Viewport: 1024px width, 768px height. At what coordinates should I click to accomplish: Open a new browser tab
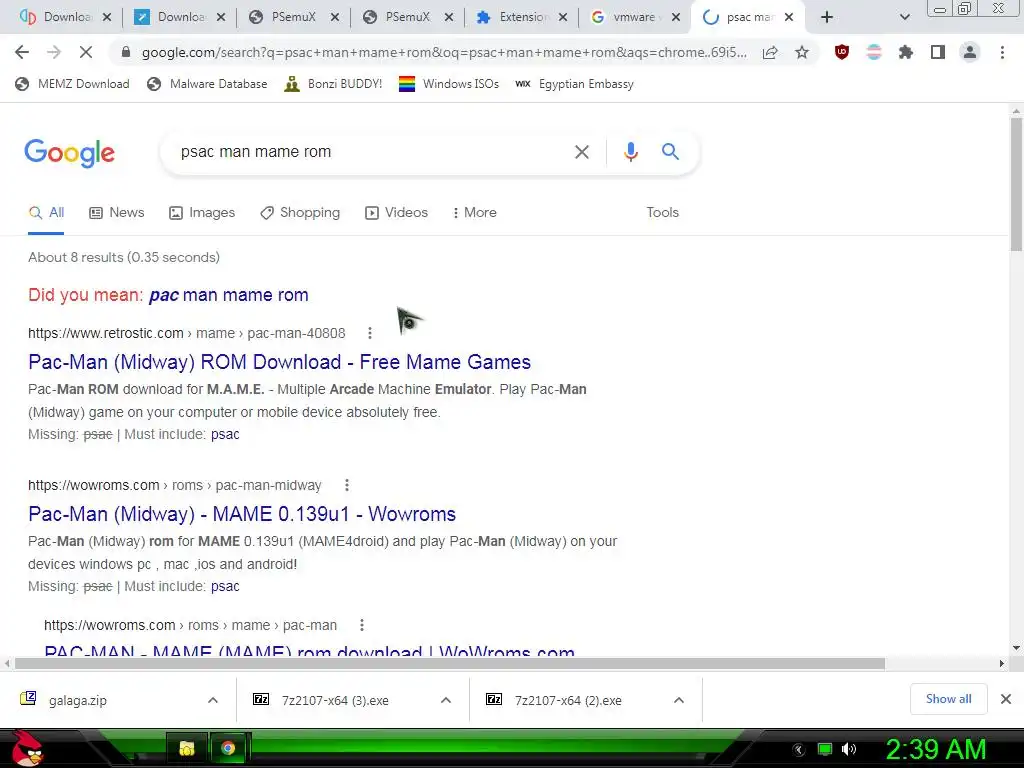point(827,17)
